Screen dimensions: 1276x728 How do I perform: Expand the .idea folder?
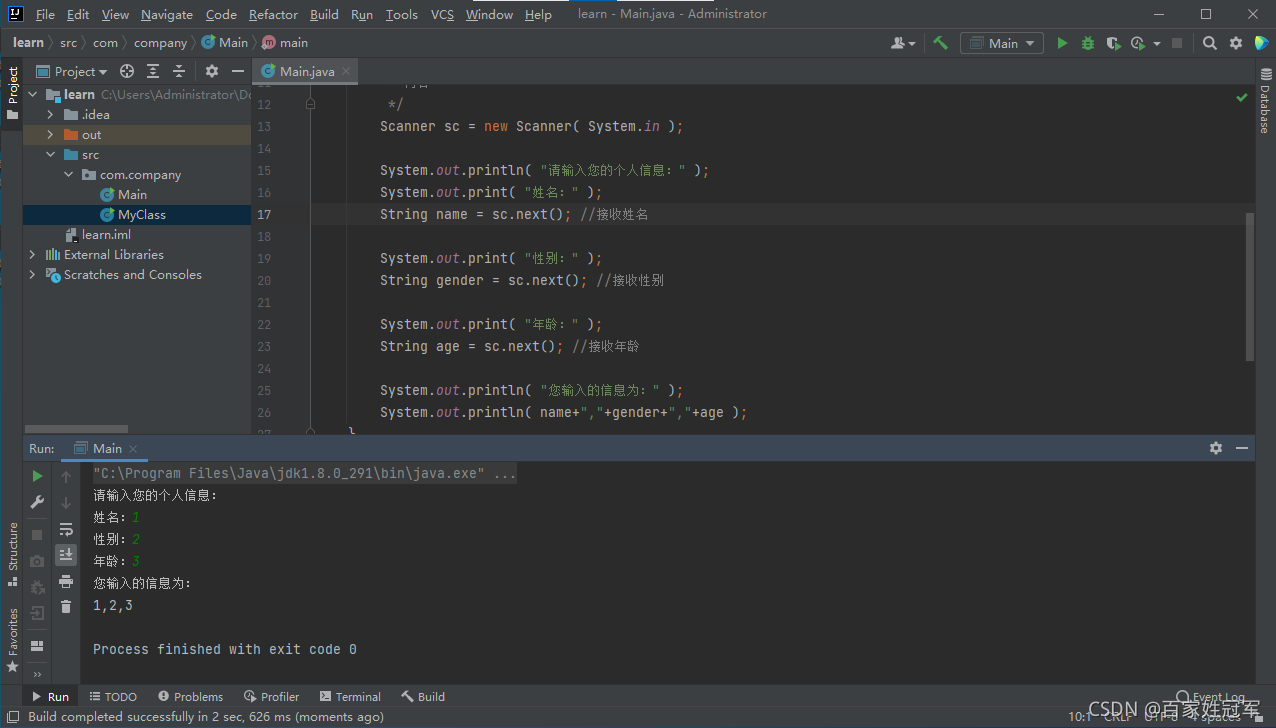point(50,115)
